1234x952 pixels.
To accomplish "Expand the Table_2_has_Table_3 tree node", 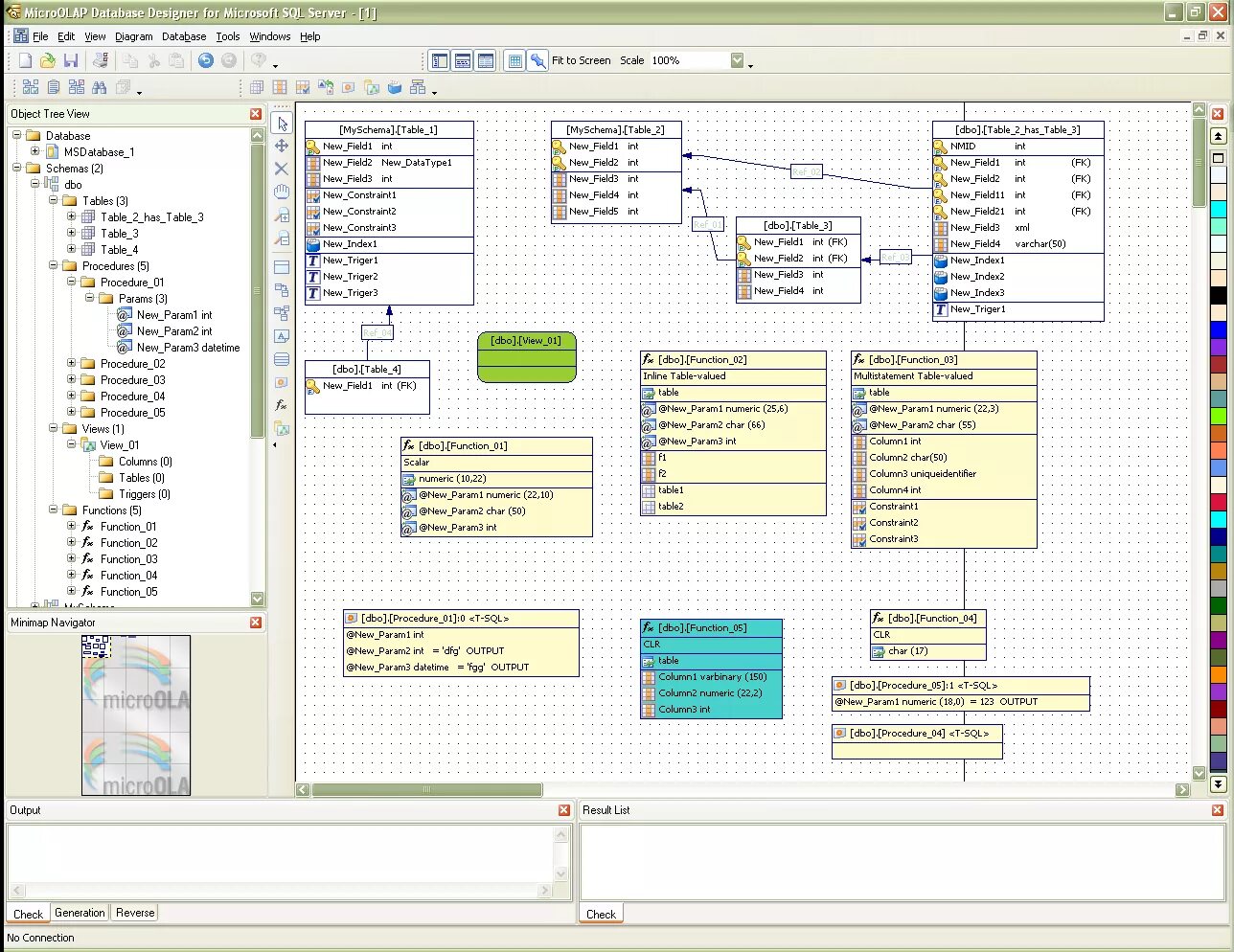I will 71,217.
